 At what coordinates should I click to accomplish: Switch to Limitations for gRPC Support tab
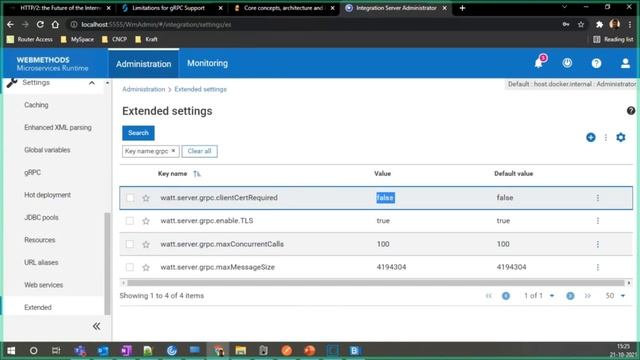[x=168, y=8]
